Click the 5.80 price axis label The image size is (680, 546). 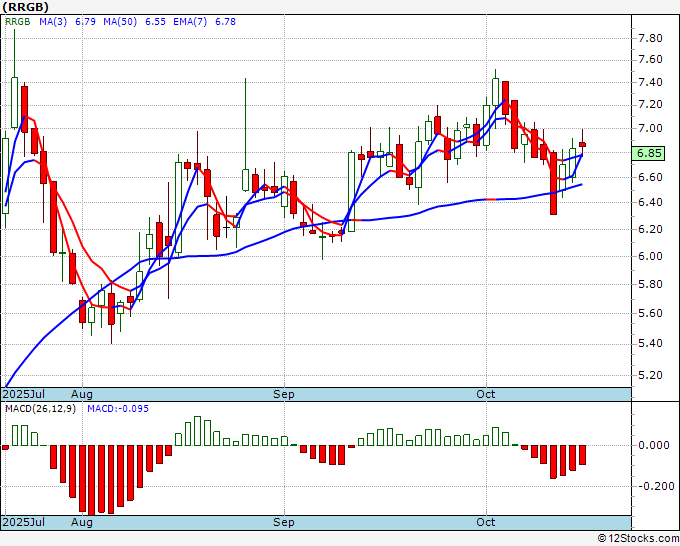651,284
